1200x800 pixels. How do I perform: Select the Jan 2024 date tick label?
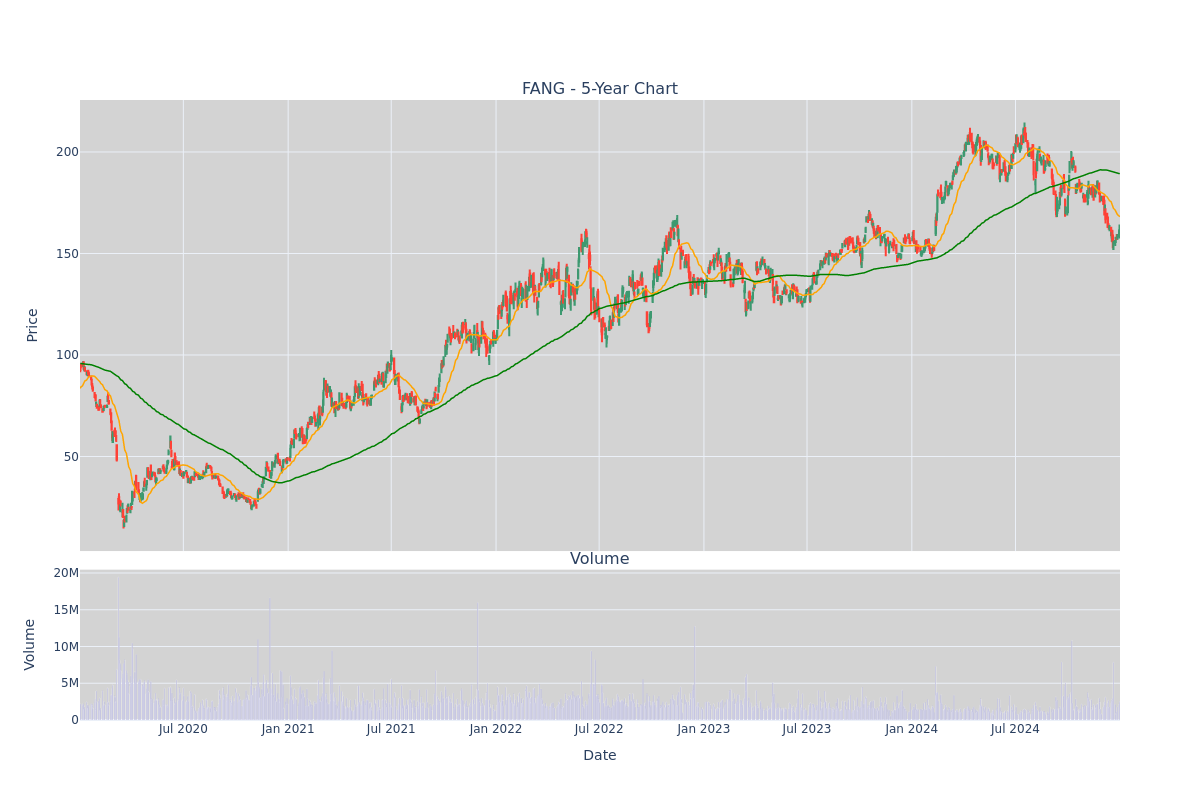[x=912, y=729]
